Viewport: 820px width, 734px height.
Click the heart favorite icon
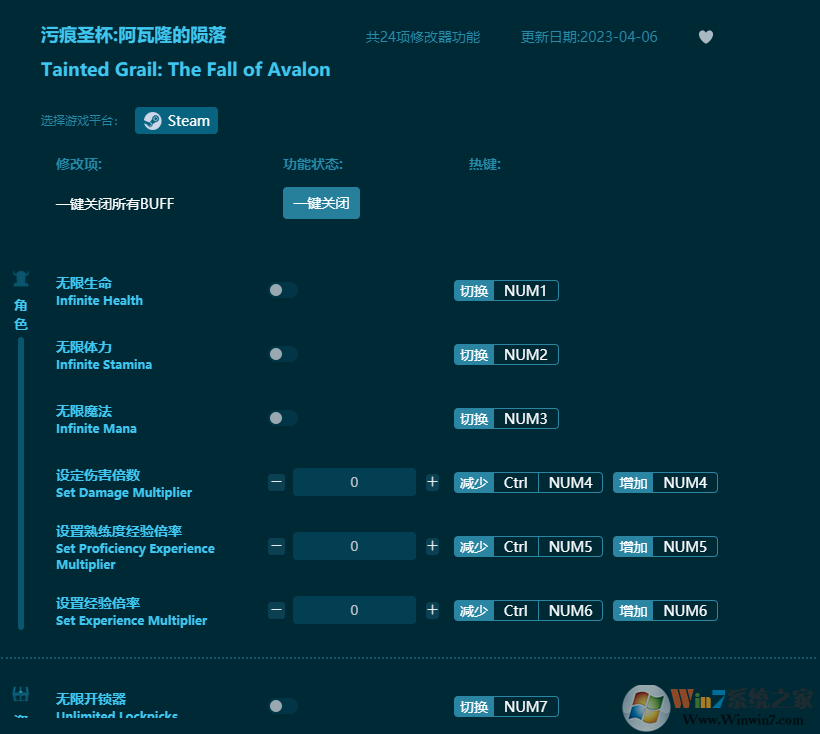pos(706,37)
